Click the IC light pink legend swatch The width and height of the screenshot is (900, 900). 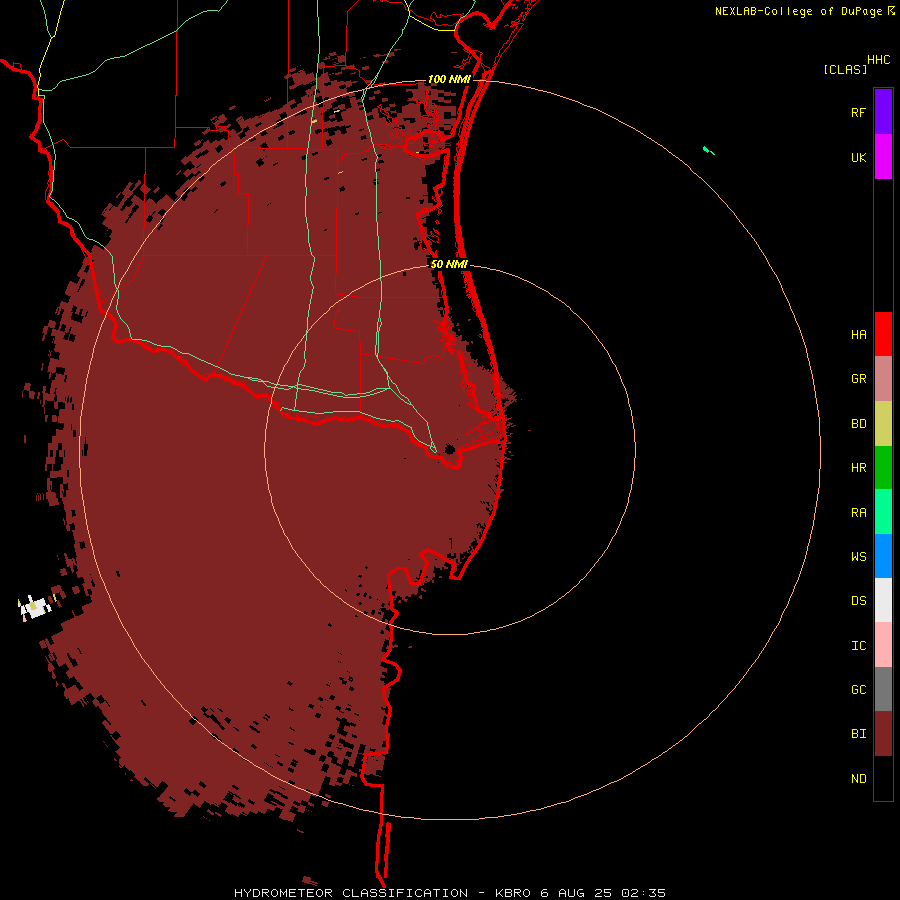click(x=883, y=645)
